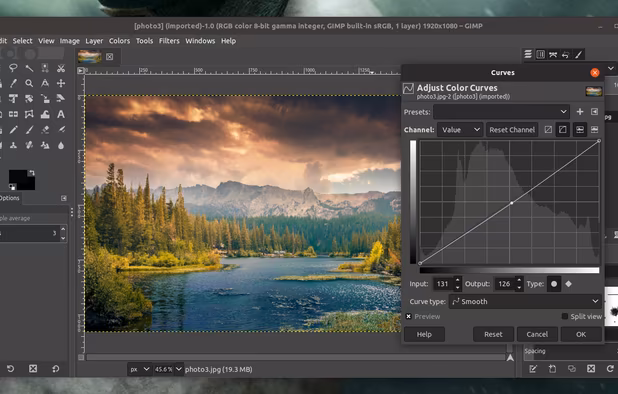Open the px unit dropdown
This screenshot has width=618, height=394.
click(x=139, y=369)
